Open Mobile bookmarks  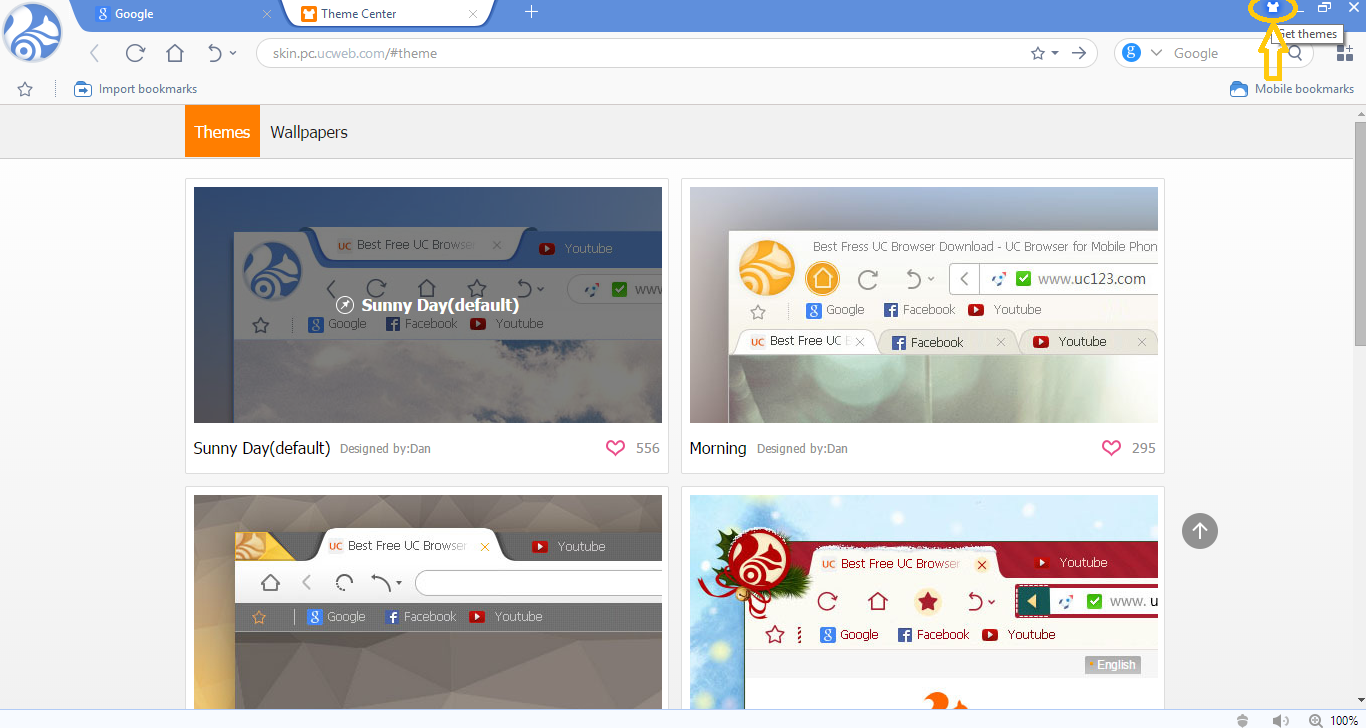click(1292, 89)
